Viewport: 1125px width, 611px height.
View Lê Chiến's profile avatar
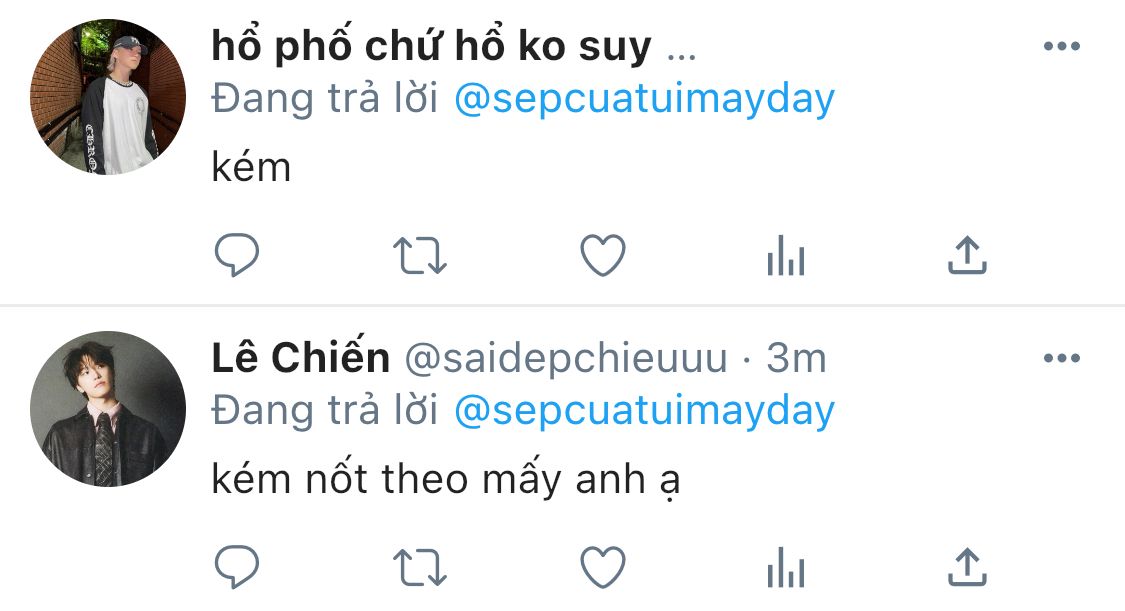point(108,409)
